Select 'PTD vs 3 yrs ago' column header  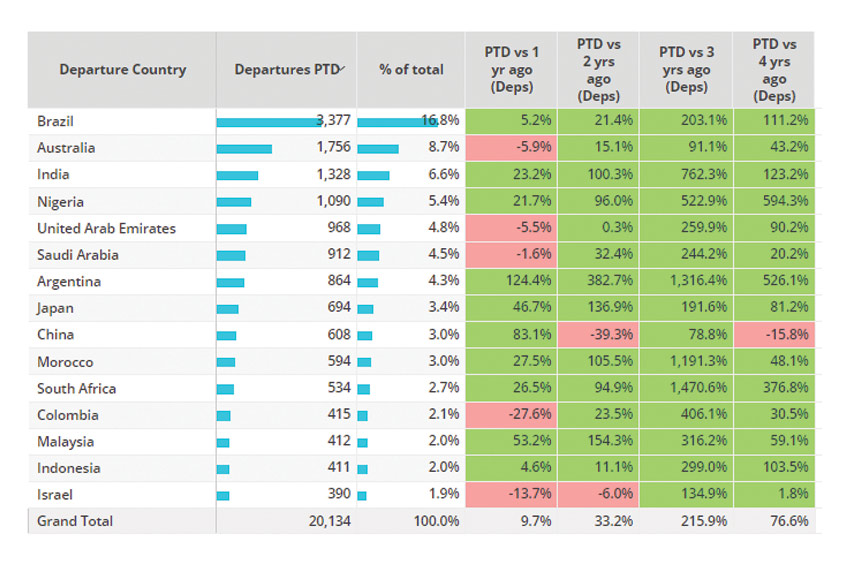[685, 70]
